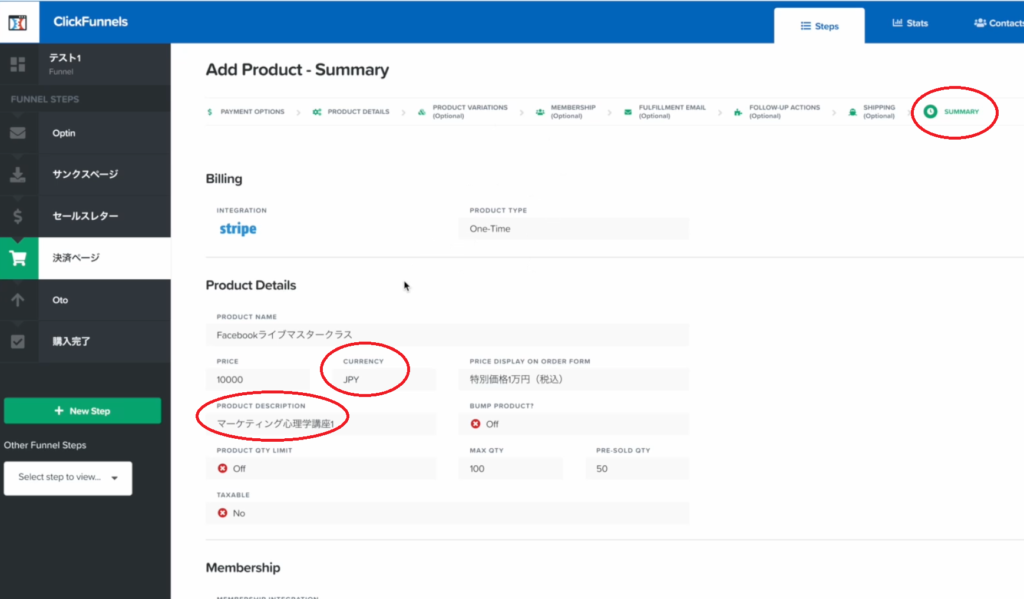Switch to the Contacts tab

tap(999, 23)
